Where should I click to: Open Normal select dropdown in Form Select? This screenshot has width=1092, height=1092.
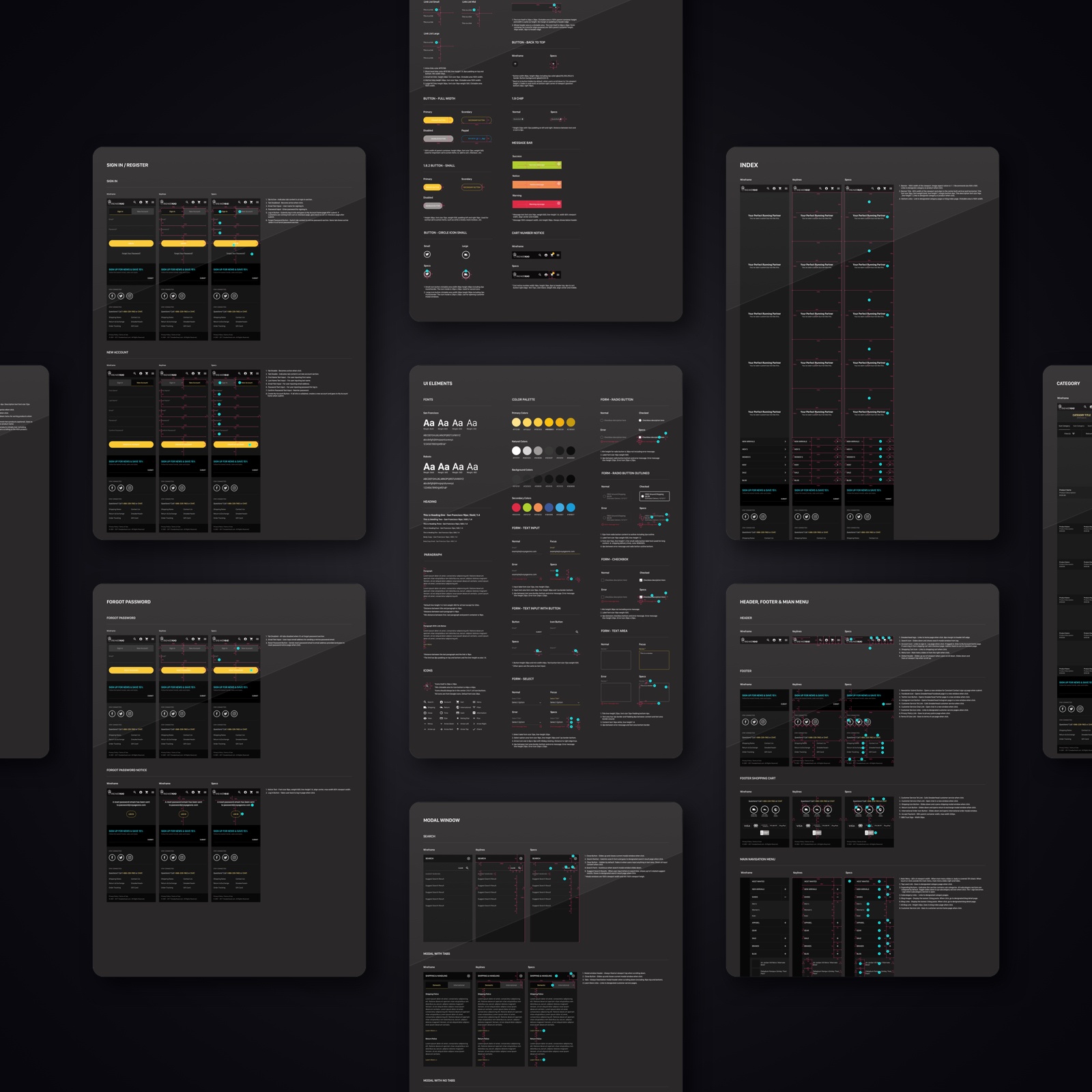click(527, 702)
